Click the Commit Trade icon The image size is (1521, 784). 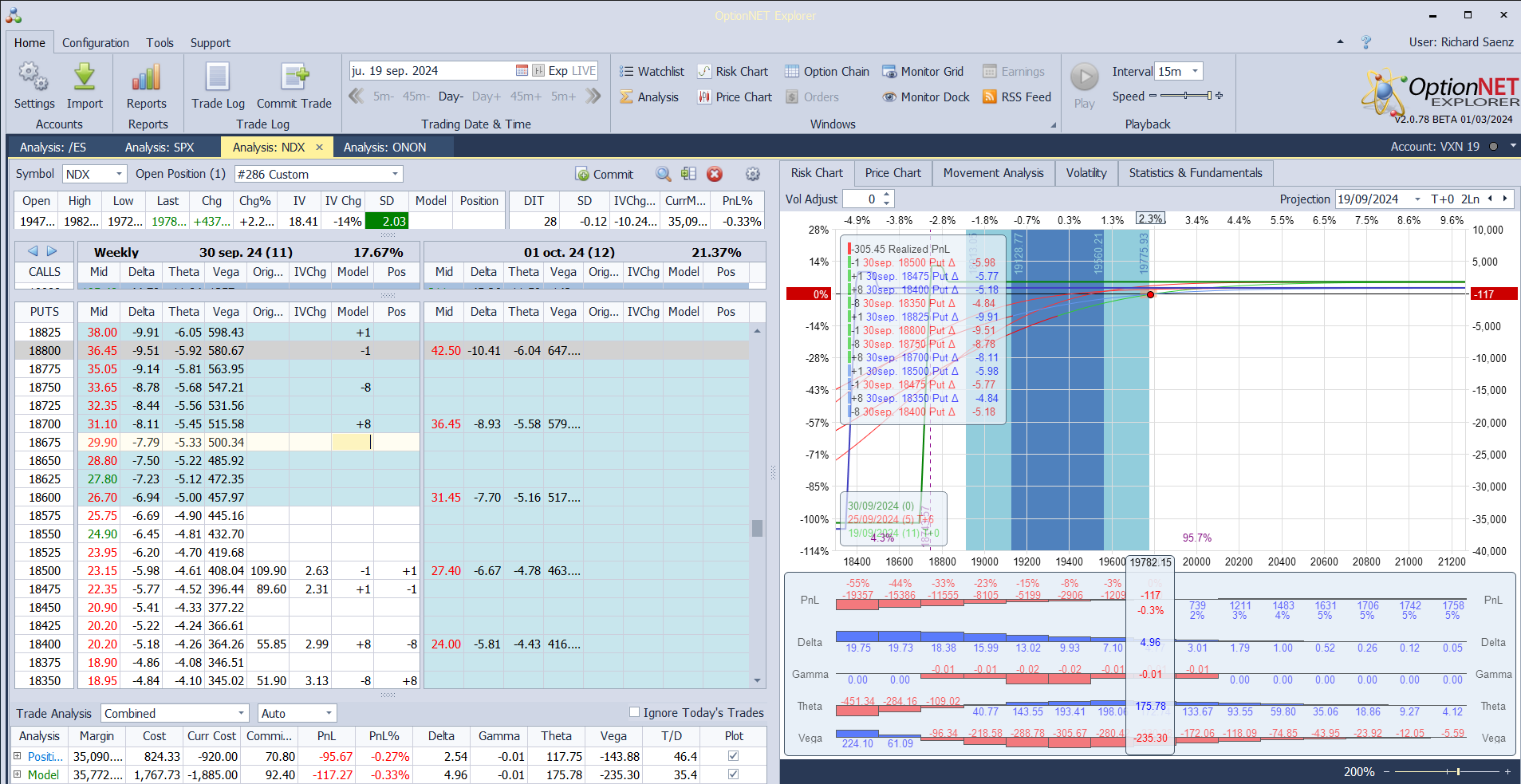click(x=294, y=78)
